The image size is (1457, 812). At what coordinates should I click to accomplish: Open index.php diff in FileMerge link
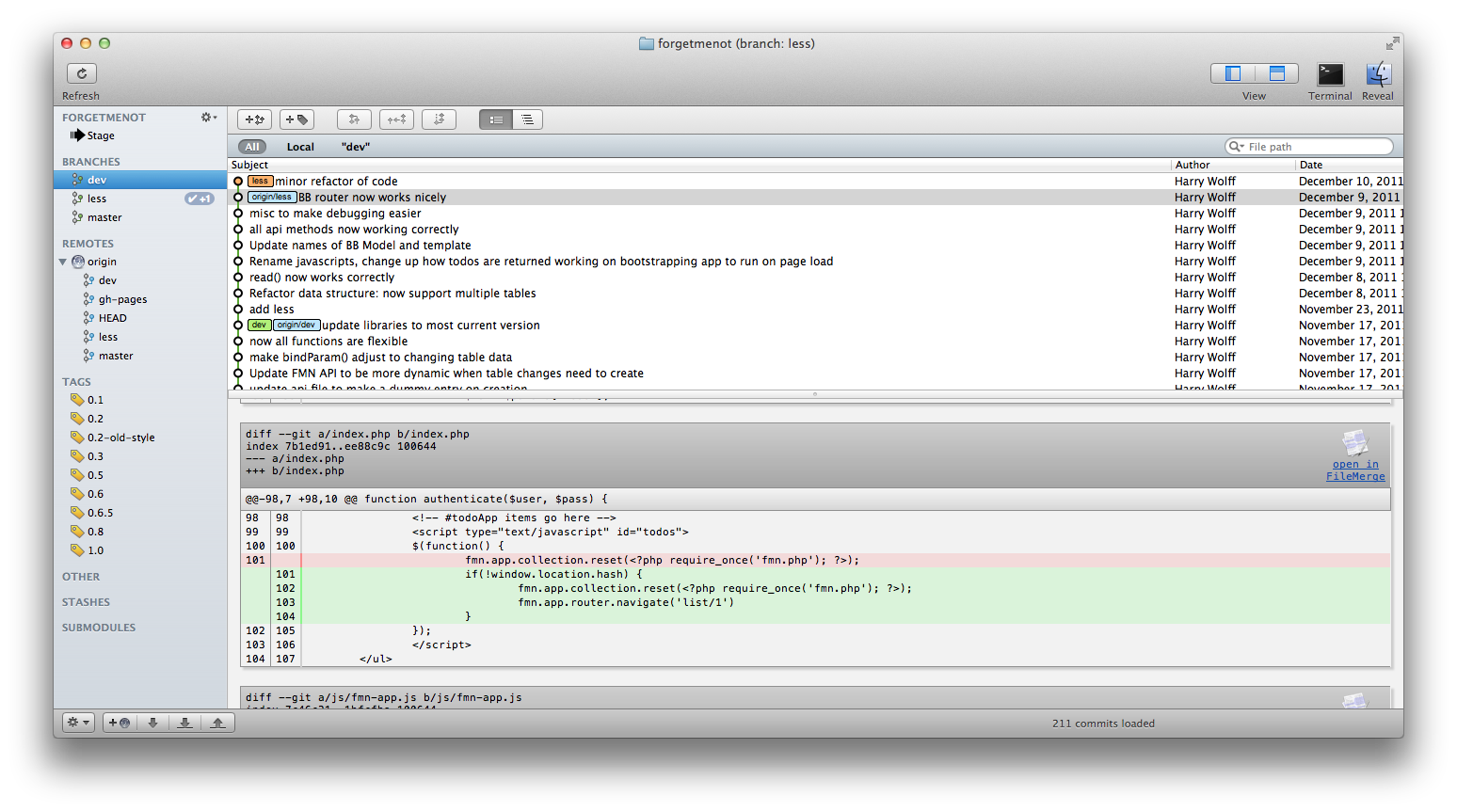tap(1355, 470)
